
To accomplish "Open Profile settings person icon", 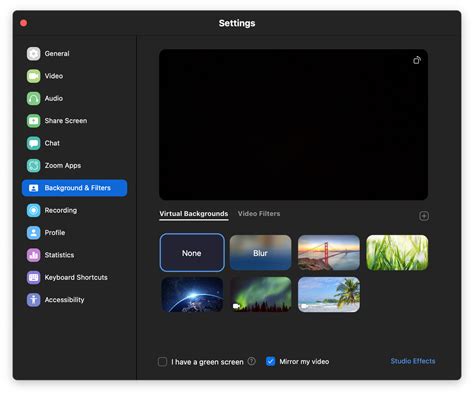I will pos(34,233).
